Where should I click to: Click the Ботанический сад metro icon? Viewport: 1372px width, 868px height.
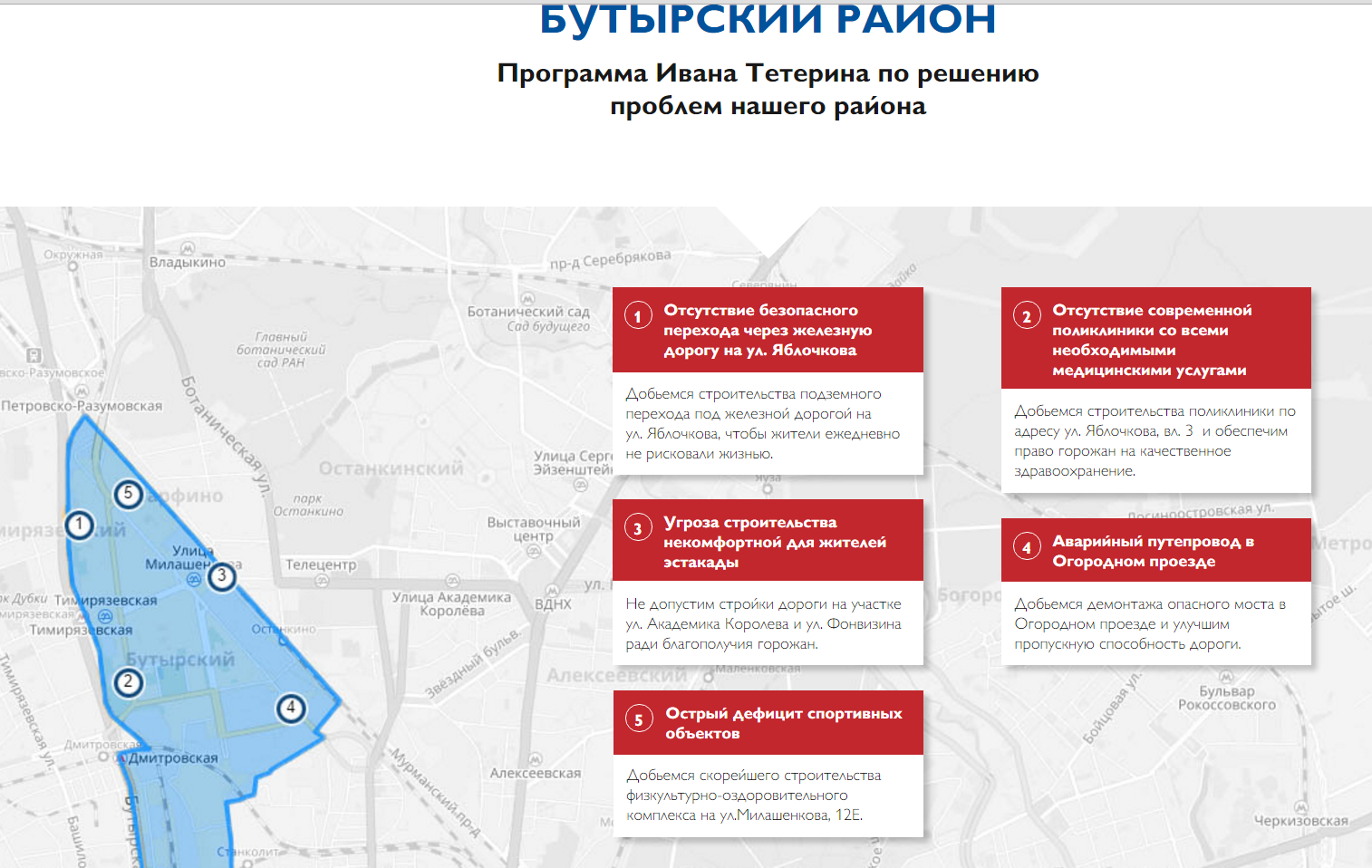click(x=528, y=298)
